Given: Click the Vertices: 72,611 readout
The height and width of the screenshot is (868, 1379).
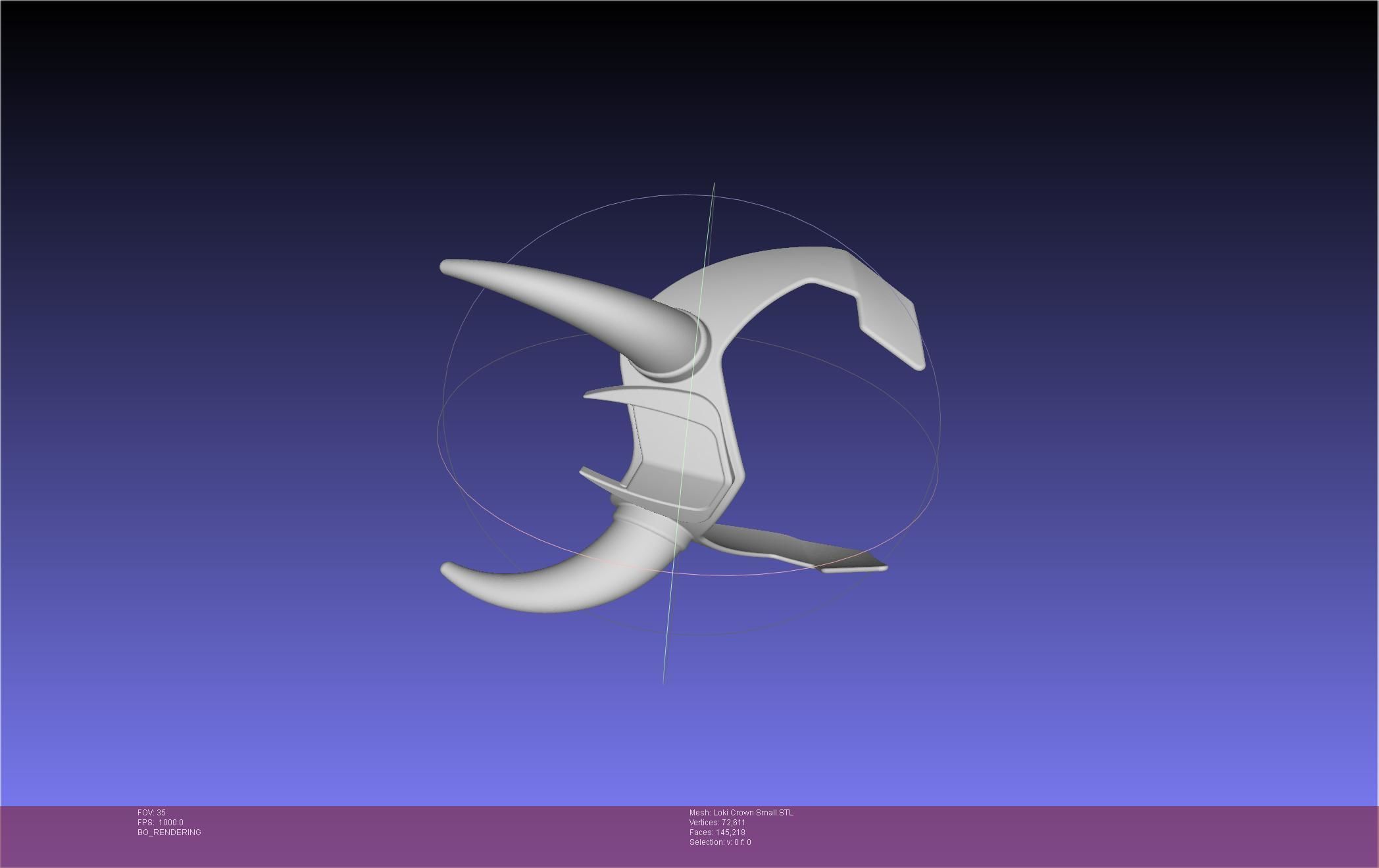Looking at the screenshot, I should click(x=717, y=823).
